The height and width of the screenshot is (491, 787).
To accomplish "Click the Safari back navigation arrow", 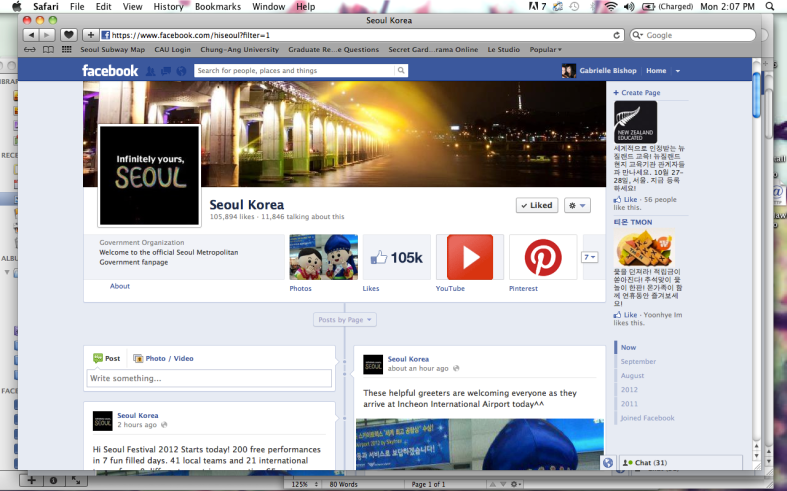I will point(30,35).
